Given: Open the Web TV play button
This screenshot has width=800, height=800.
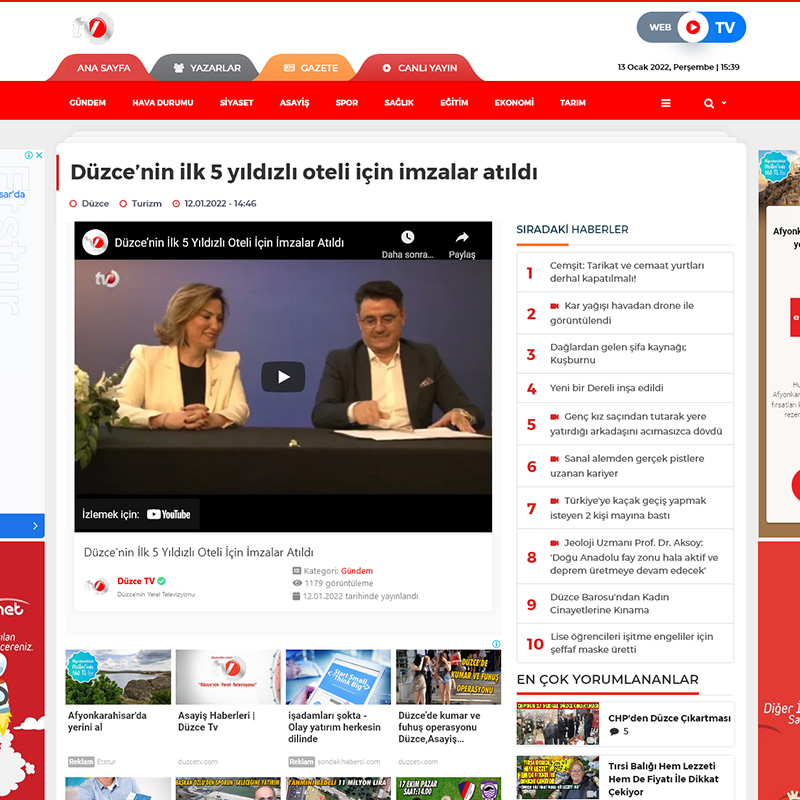Looking at the screenshot, I should 692,27.
